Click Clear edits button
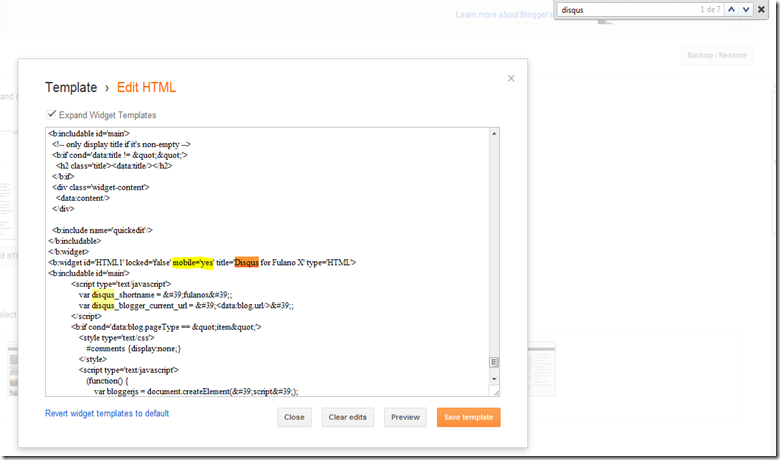This screenshot has width=780, height=460. [347, 417]
